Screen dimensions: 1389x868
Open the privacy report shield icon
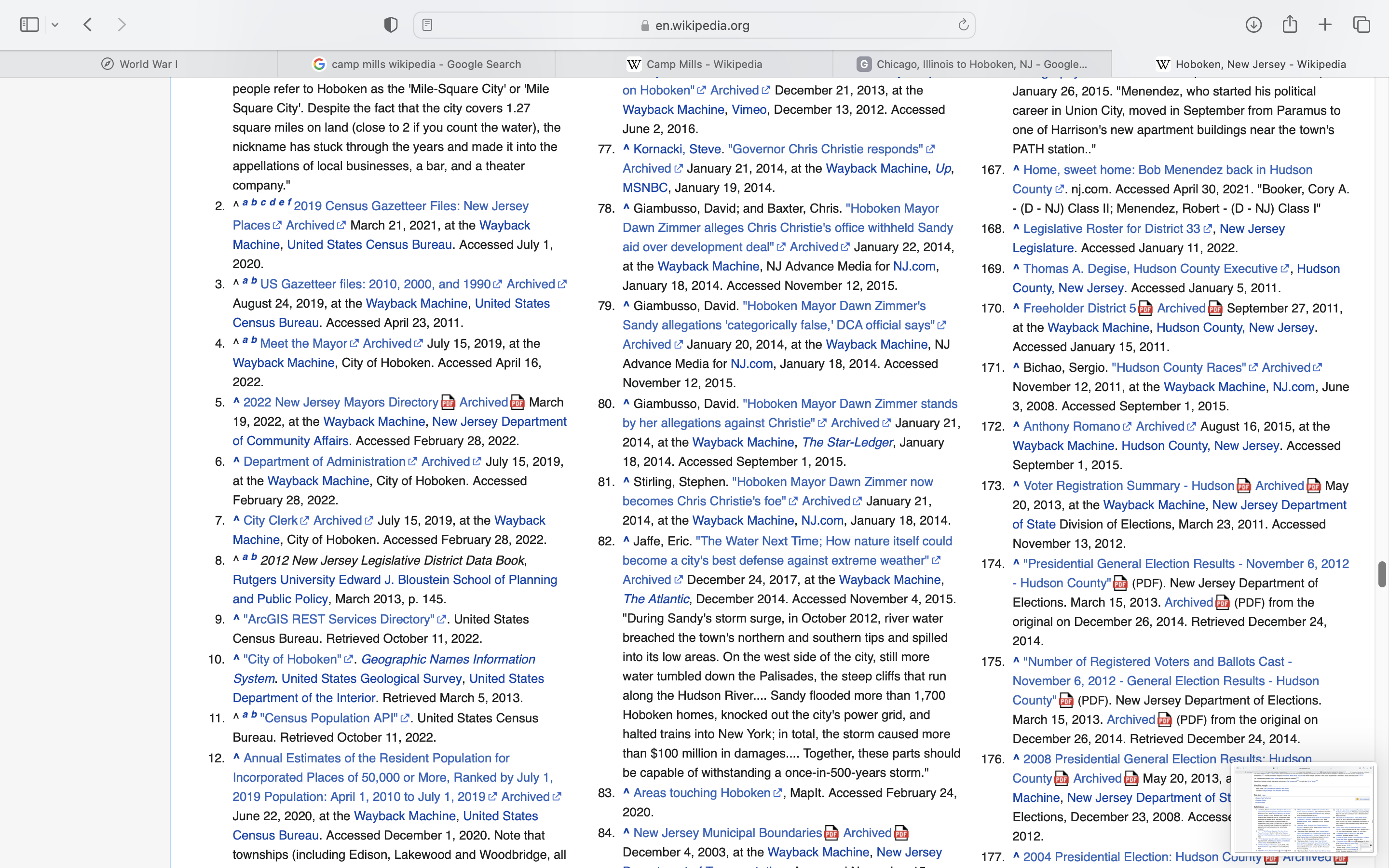point(391,25)
